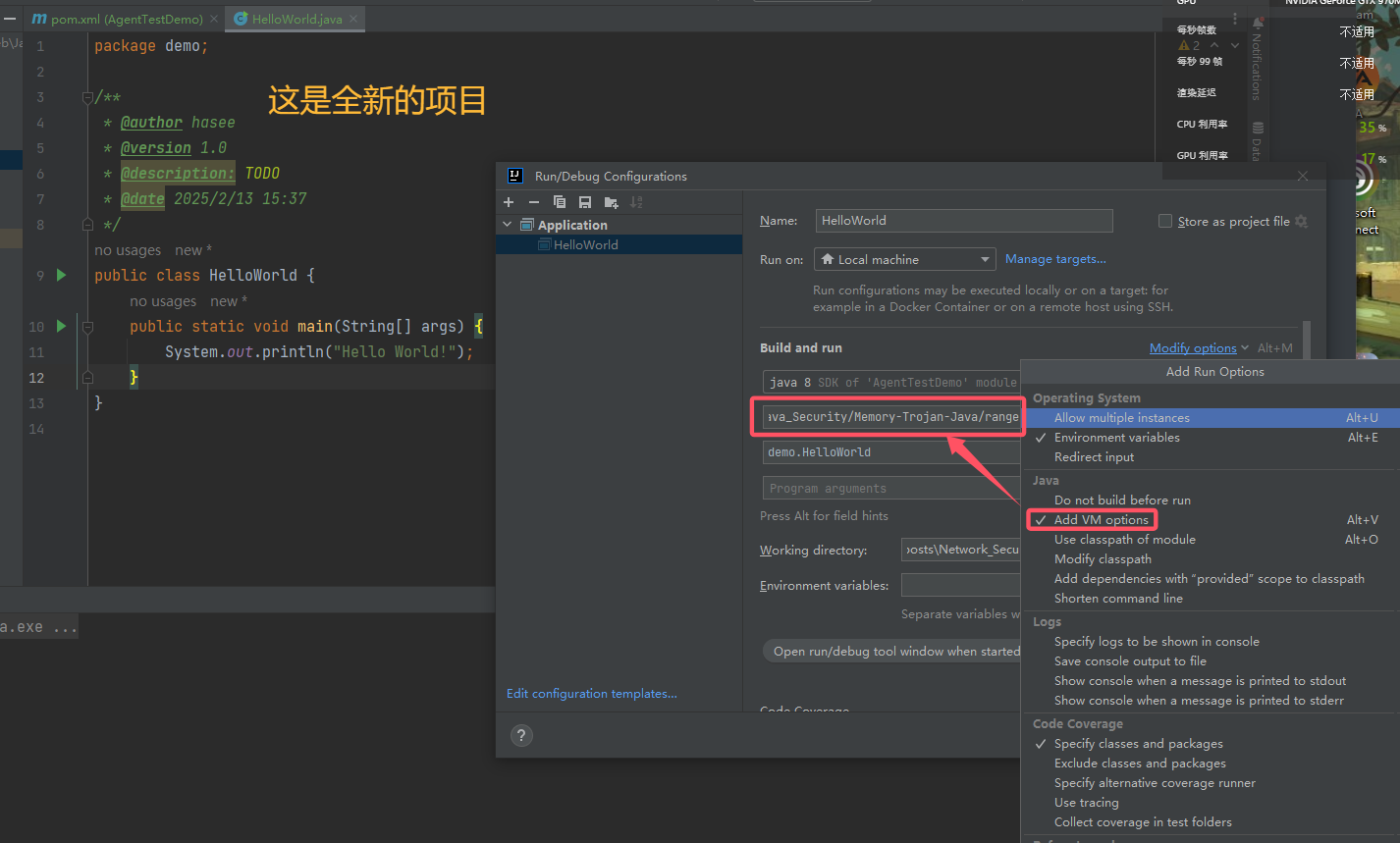Click the Environment variables field

coord(961,586)
